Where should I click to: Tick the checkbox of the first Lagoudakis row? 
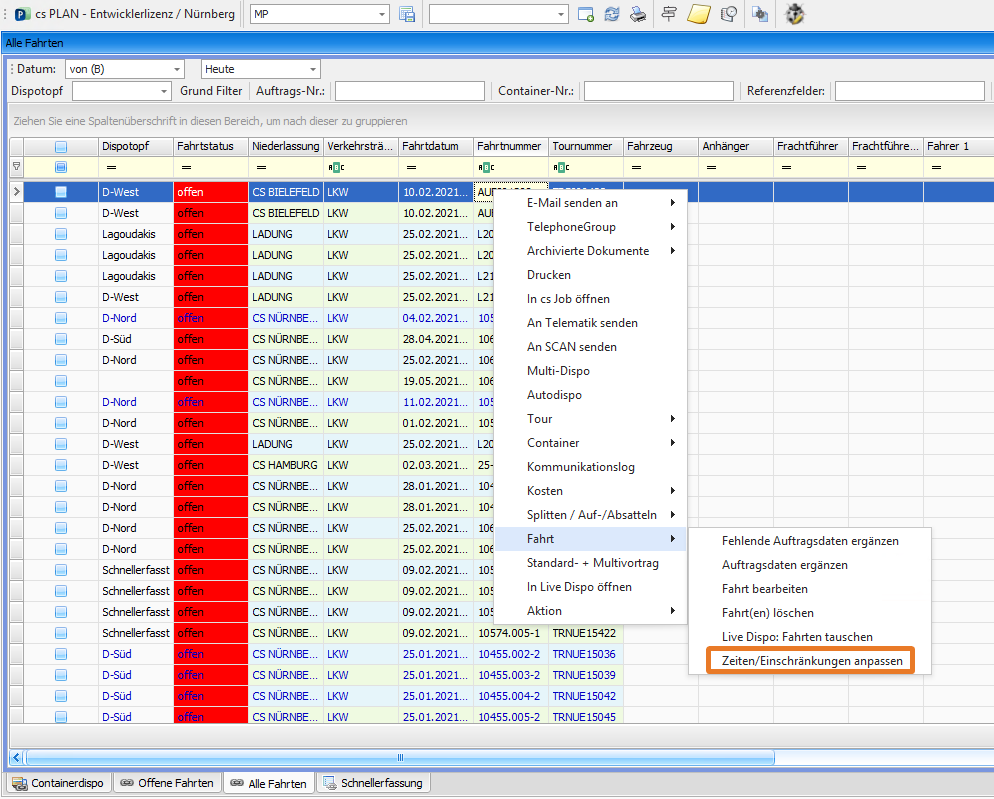tap(61, 233)
